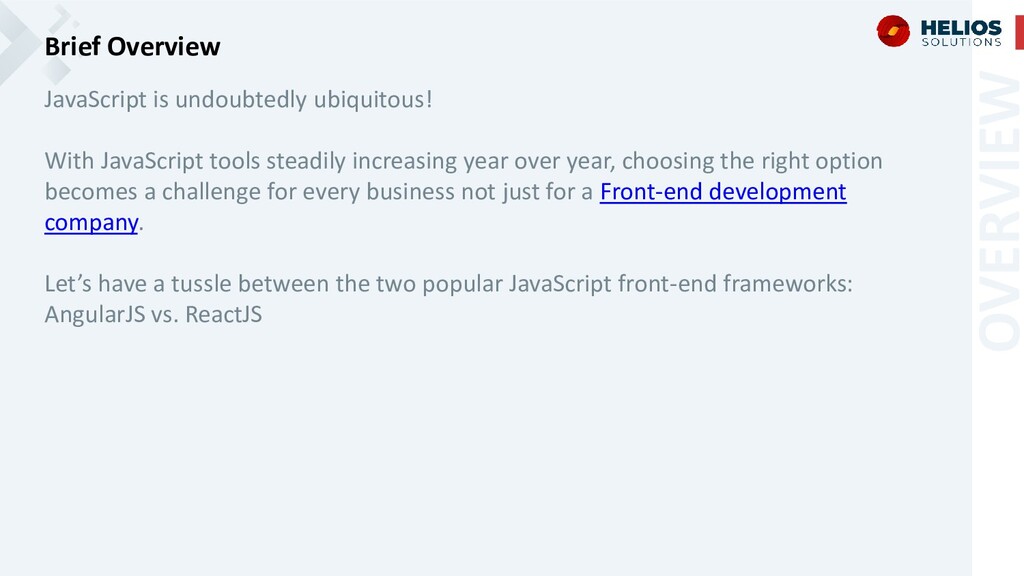Viewport: 1024px width, 576px height.
Task: Click the red Helios globe logo icon
Action: tap(893, 31)
